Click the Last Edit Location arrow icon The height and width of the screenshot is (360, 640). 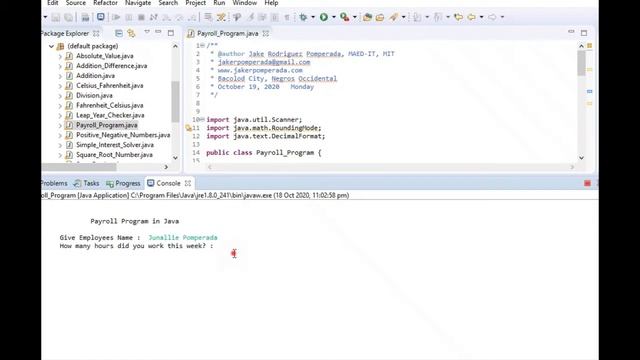(458, 17)
